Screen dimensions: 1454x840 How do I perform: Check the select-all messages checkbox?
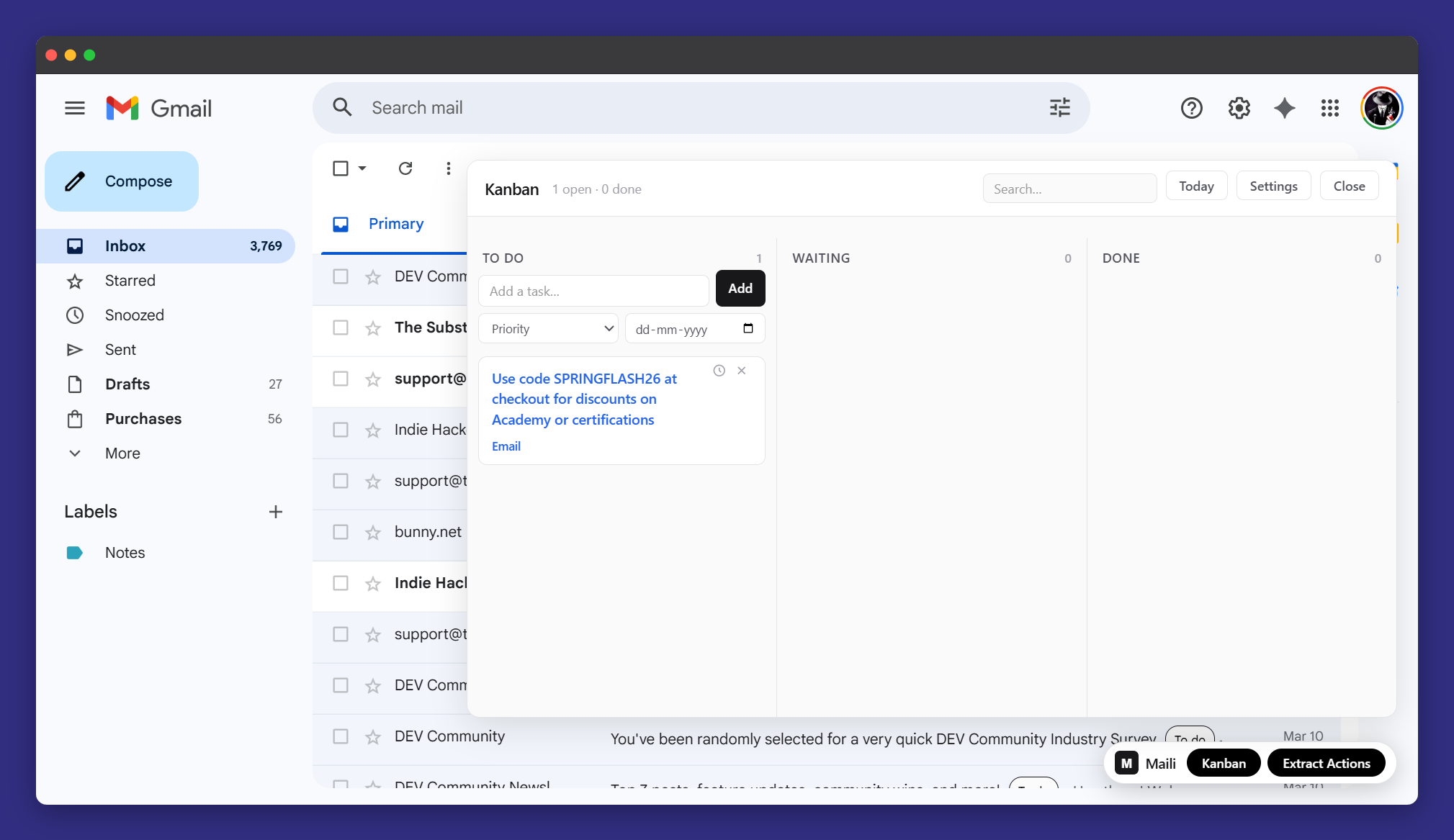tap(340, 168)
